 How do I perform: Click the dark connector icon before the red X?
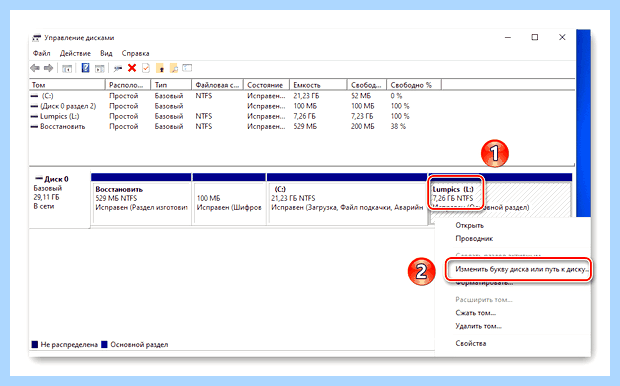point(118,69)
